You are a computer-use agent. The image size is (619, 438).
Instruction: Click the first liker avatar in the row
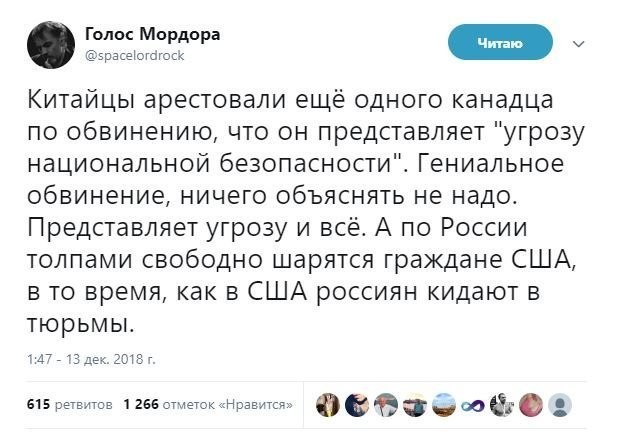coord(328,404)
